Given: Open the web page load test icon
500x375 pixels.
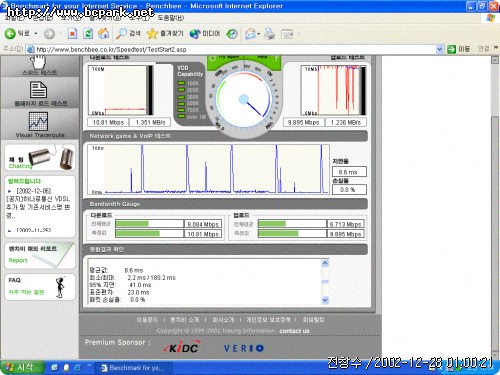Looking at the screenshot, I should (x=39, y=90).
